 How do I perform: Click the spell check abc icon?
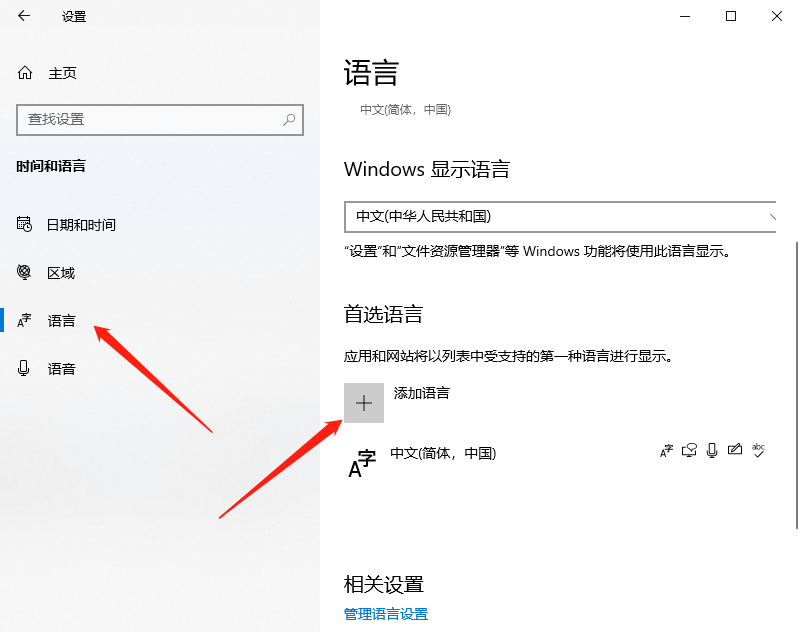tap(758, 450)
